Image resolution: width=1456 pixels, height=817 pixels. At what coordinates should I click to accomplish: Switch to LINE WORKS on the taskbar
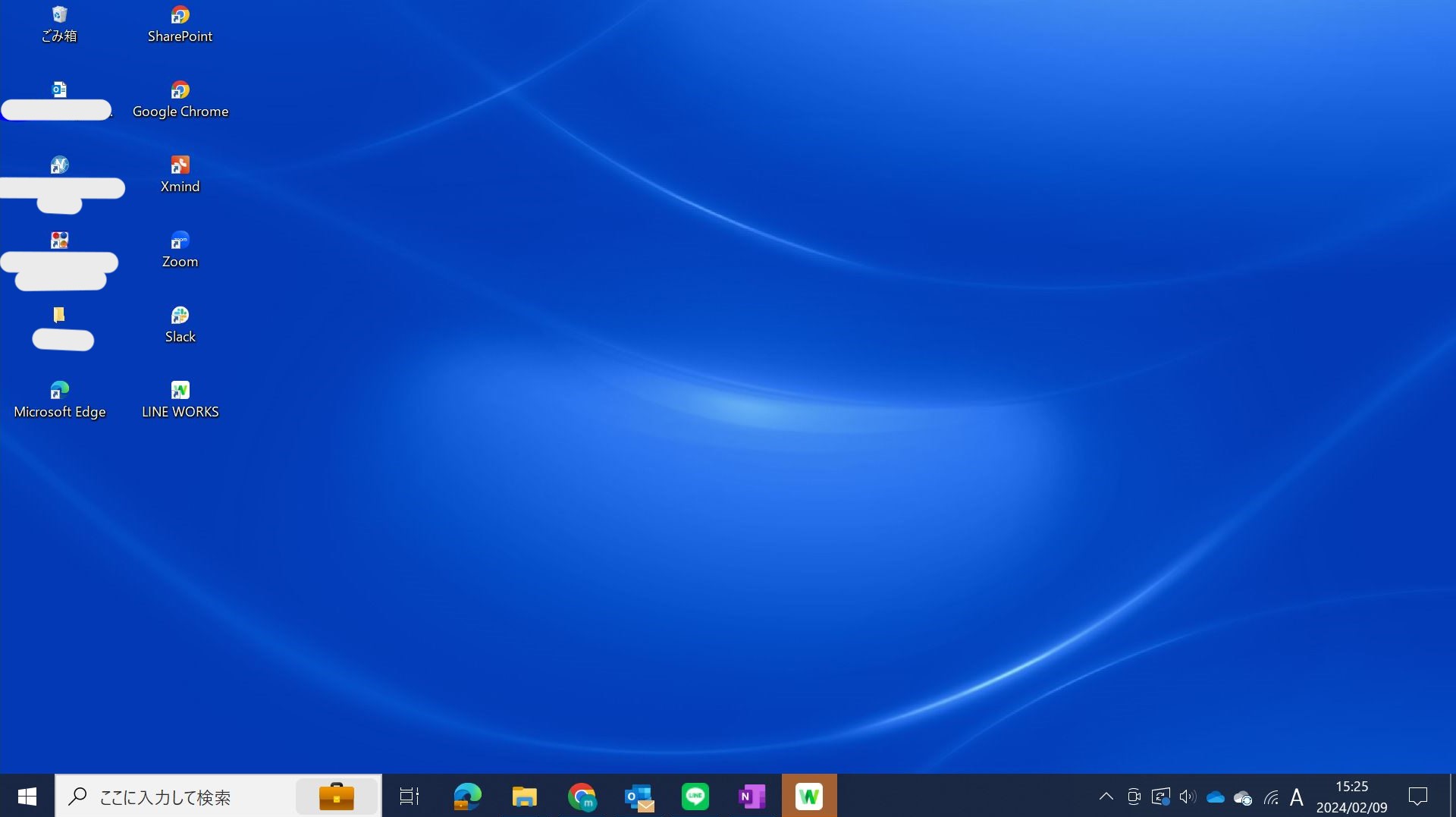pyautogui.click(x=809, y=797)
